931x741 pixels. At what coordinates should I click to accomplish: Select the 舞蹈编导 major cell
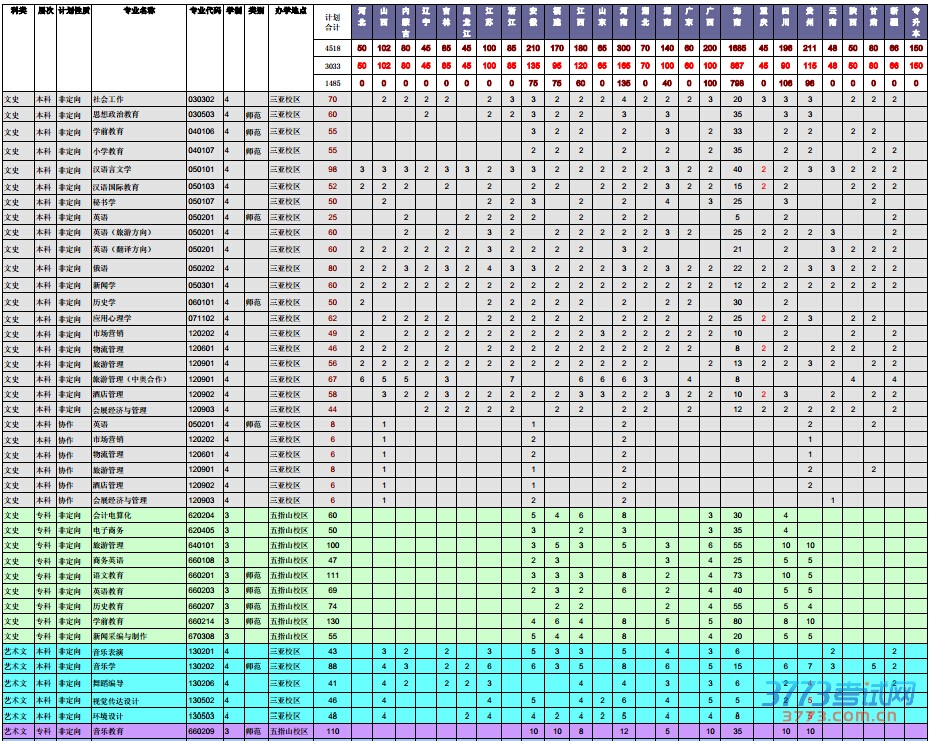tap(108, 684)
